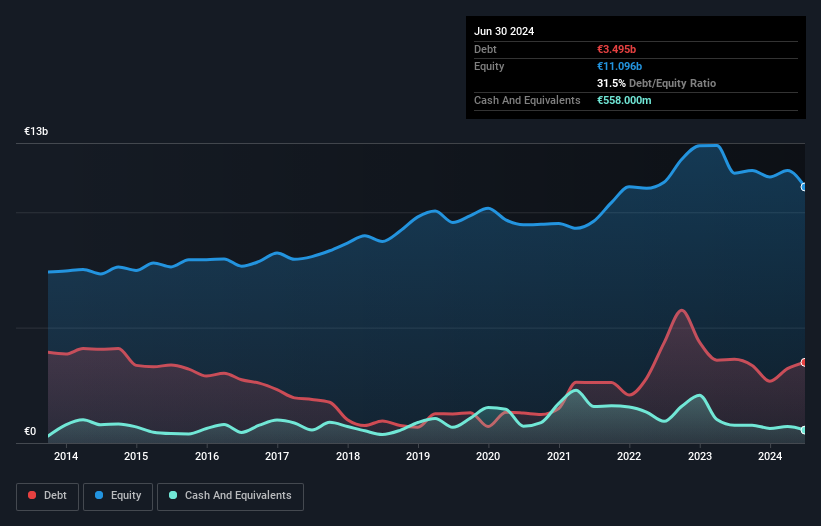Click the €3.495b debt value
The image size is (821, 526).
616,49
